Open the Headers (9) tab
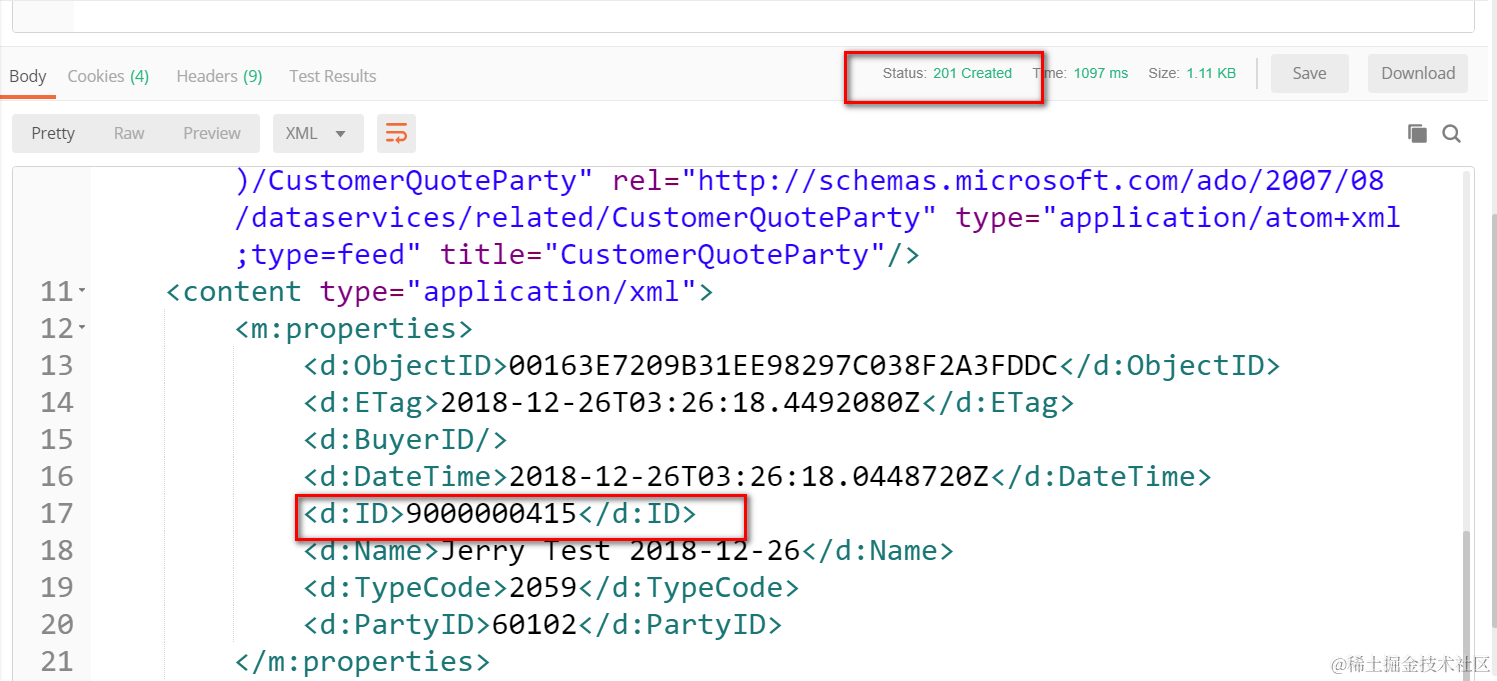The width and height of the screenshot is (1497, 681). point(219,76)
